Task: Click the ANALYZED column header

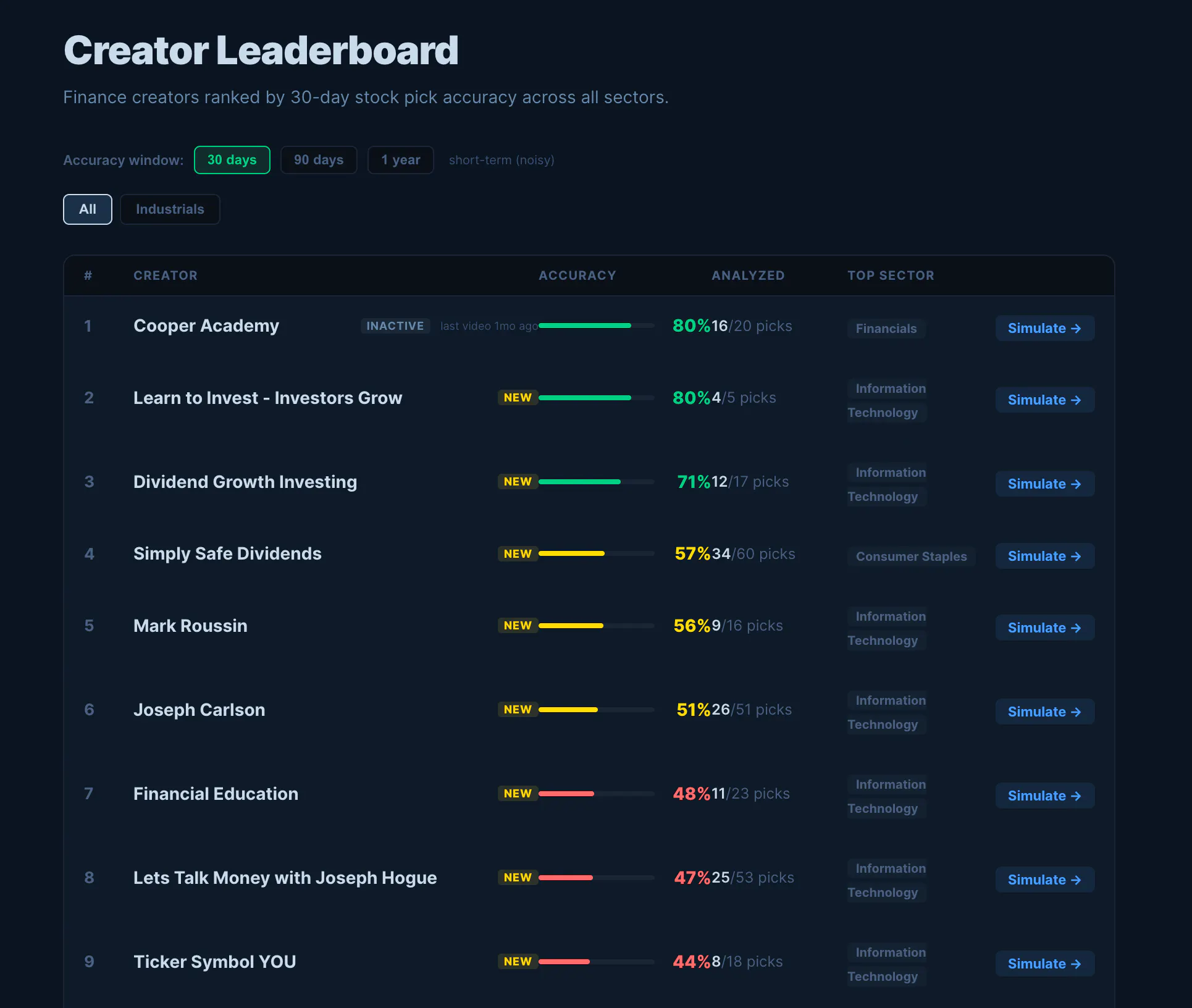Action: pos(748,275)
